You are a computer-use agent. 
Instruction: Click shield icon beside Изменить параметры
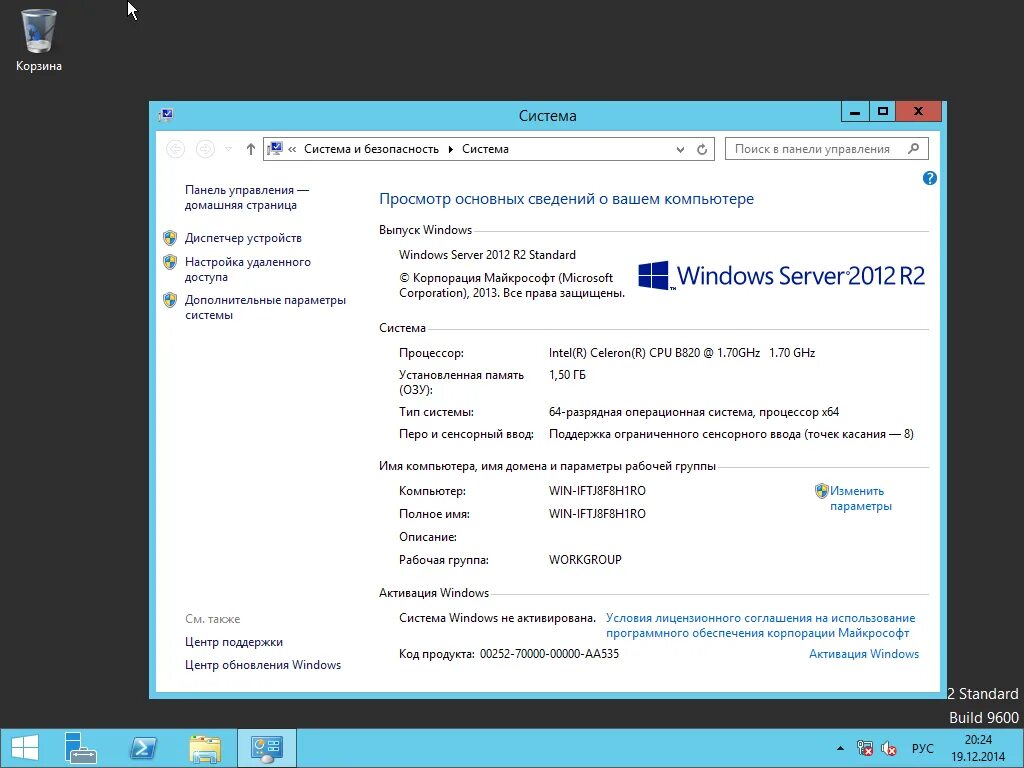point(822,490)
